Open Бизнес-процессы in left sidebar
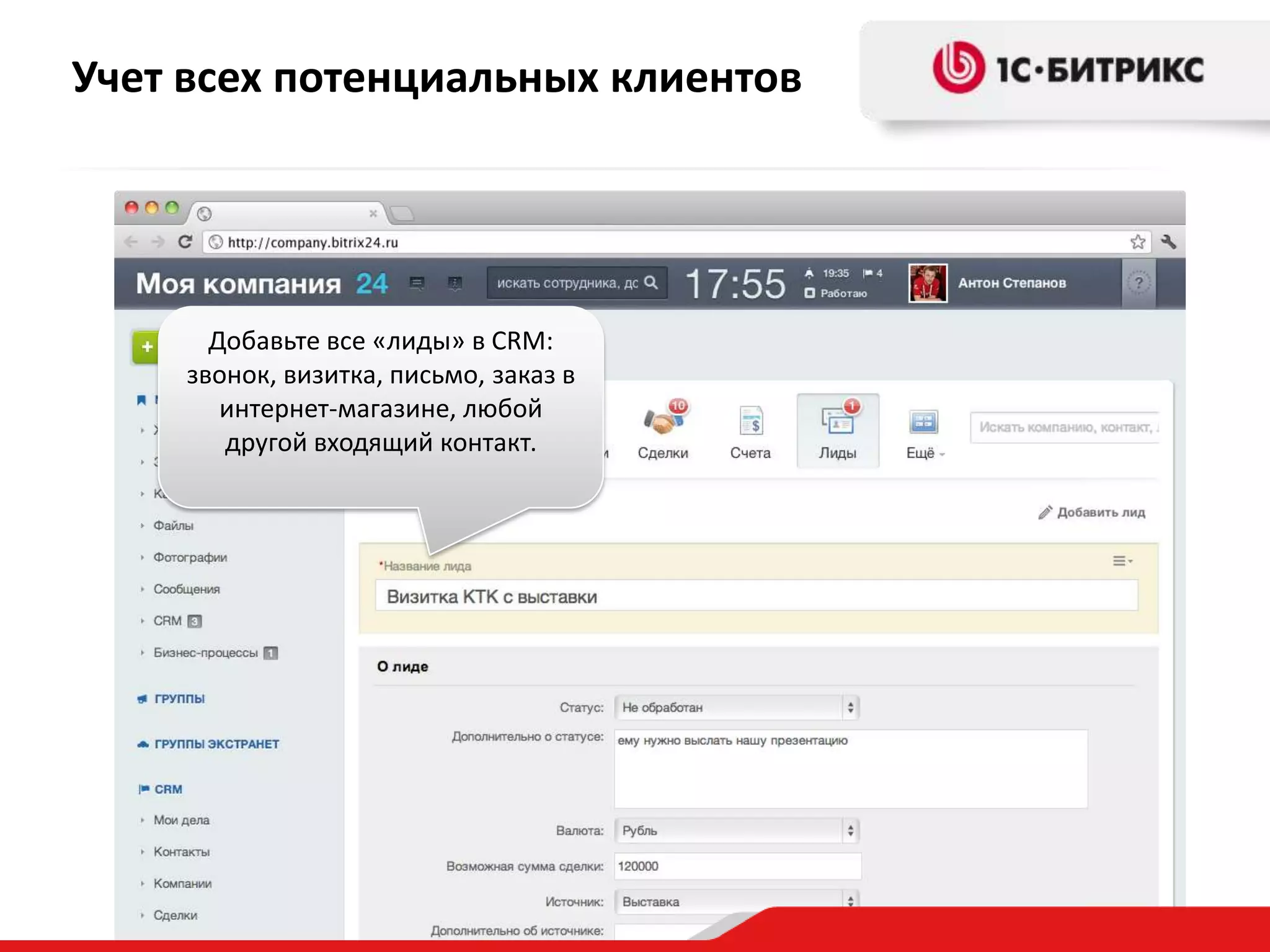This screenshot has height=952, width=1270. 215,652
